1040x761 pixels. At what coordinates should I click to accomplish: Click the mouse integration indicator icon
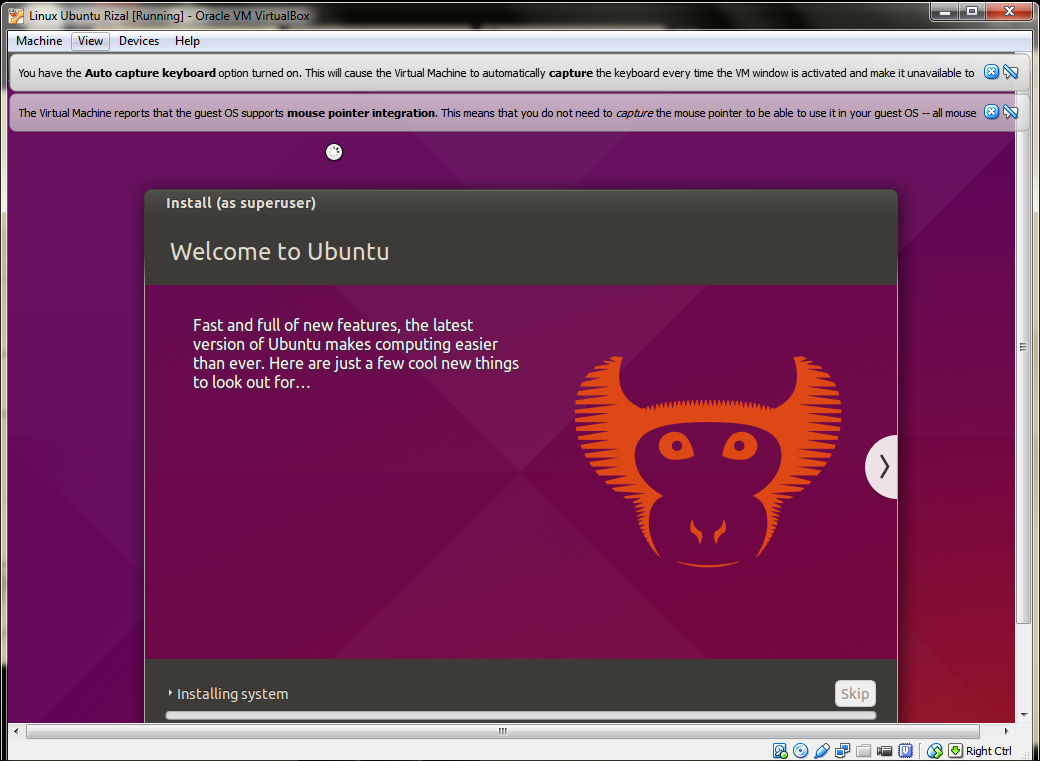(x=935, y=751)
